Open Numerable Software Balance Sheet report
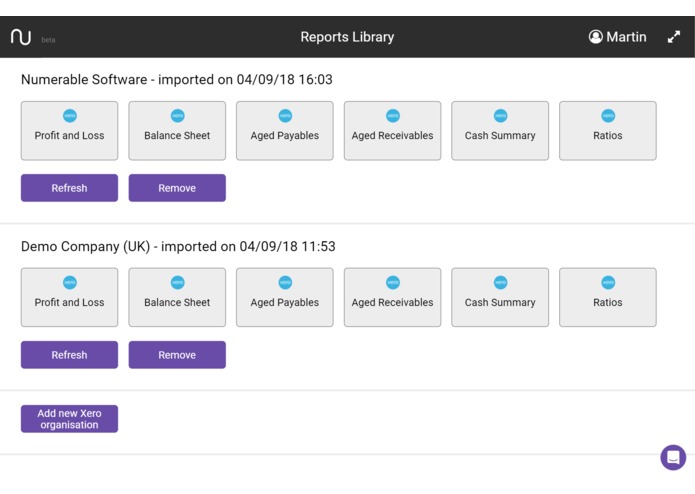 pyautogui.click(x=177, y=131)
